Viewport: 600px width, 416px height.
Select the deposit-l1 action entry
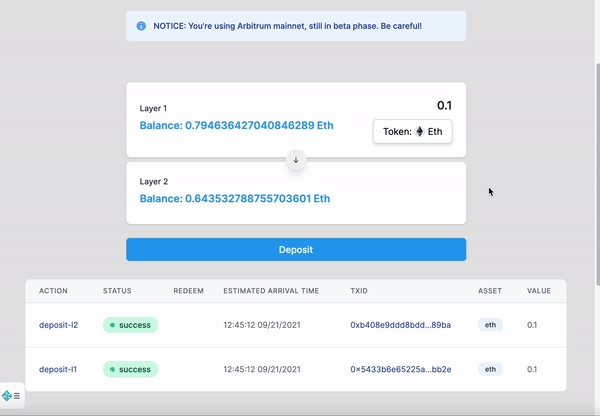point(58,369)
